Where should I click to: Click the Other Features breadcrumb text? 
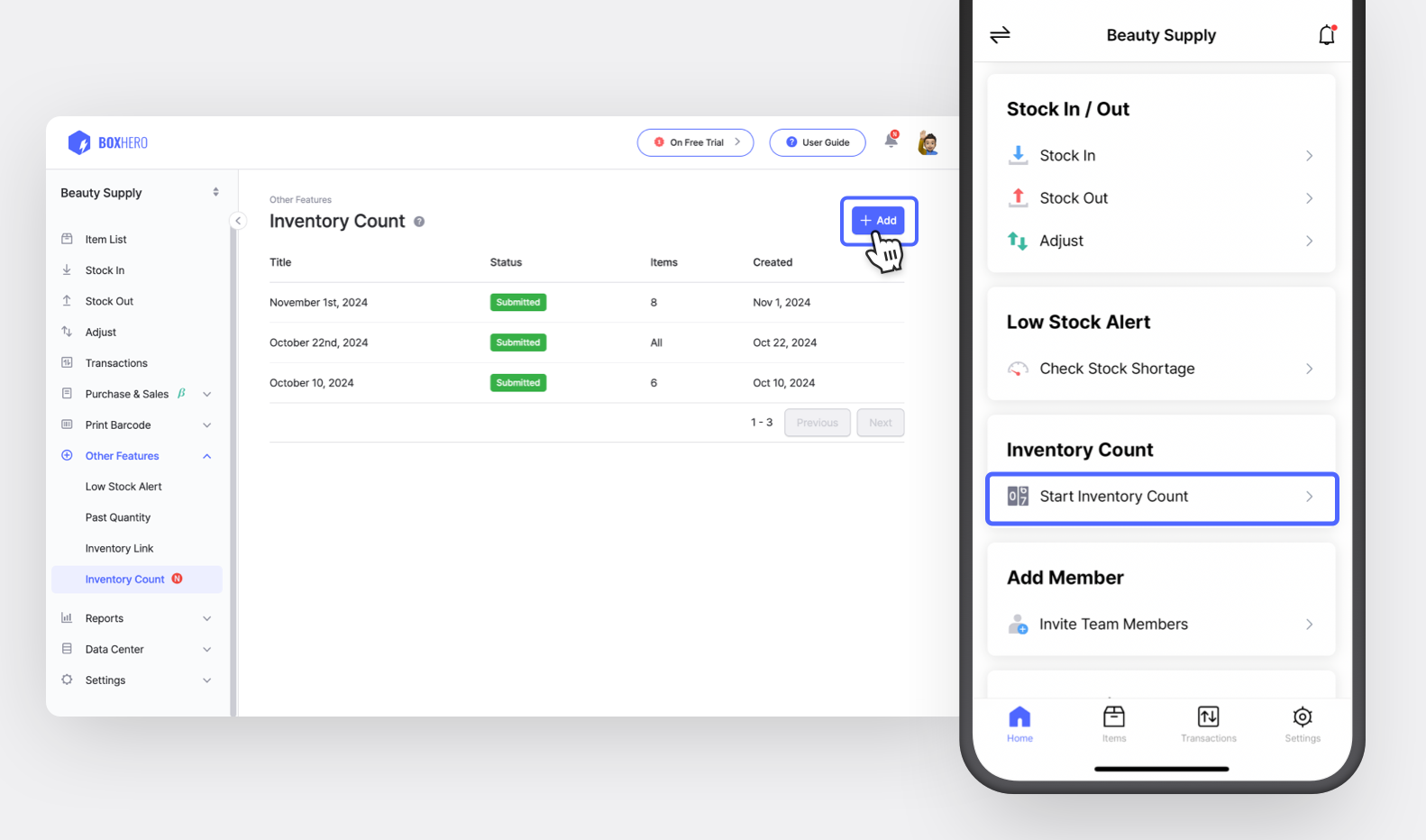point(300,200)
